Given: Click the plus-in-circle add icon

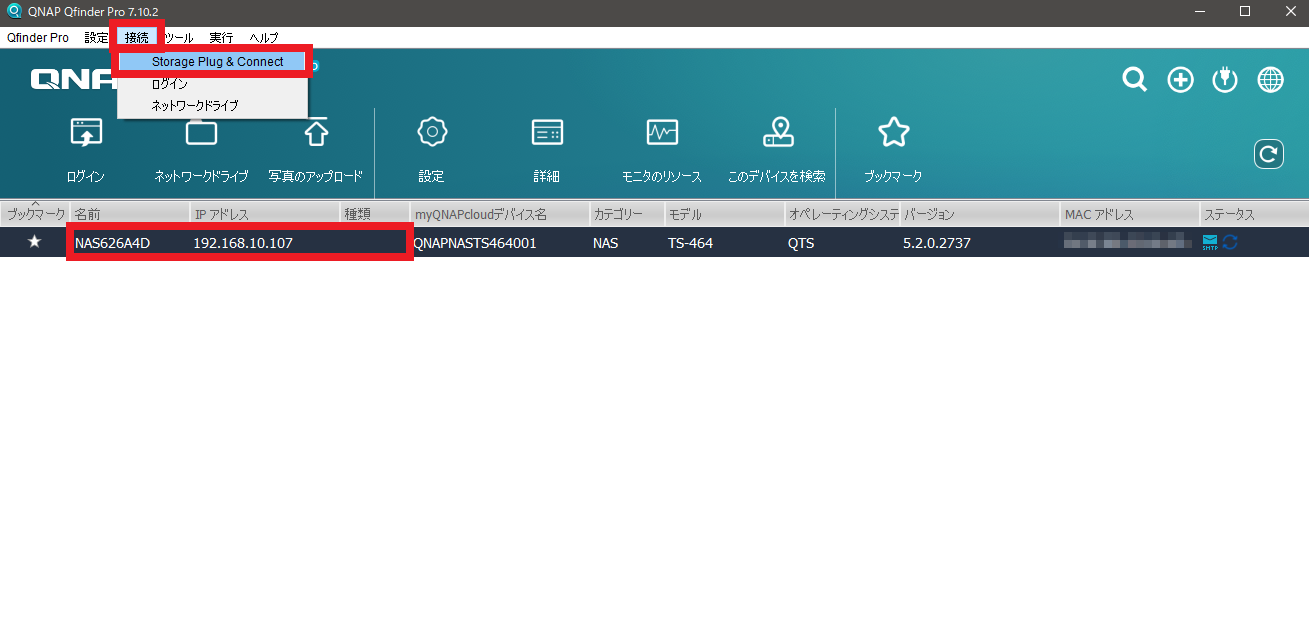Looking at the screenshot, I should (x=1181, y=80).
